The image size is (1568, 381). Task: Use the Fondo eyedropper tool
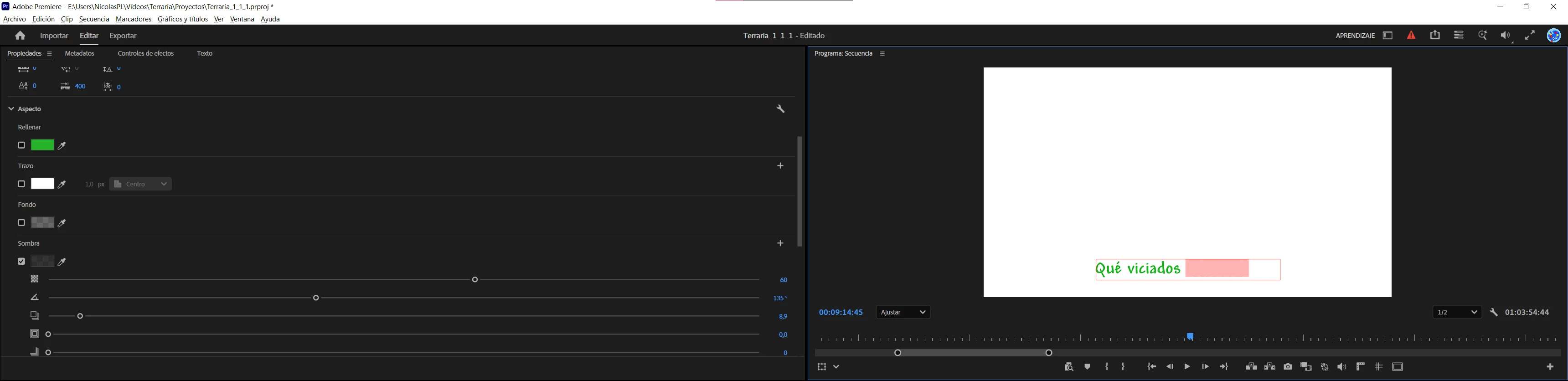(62, 223)
